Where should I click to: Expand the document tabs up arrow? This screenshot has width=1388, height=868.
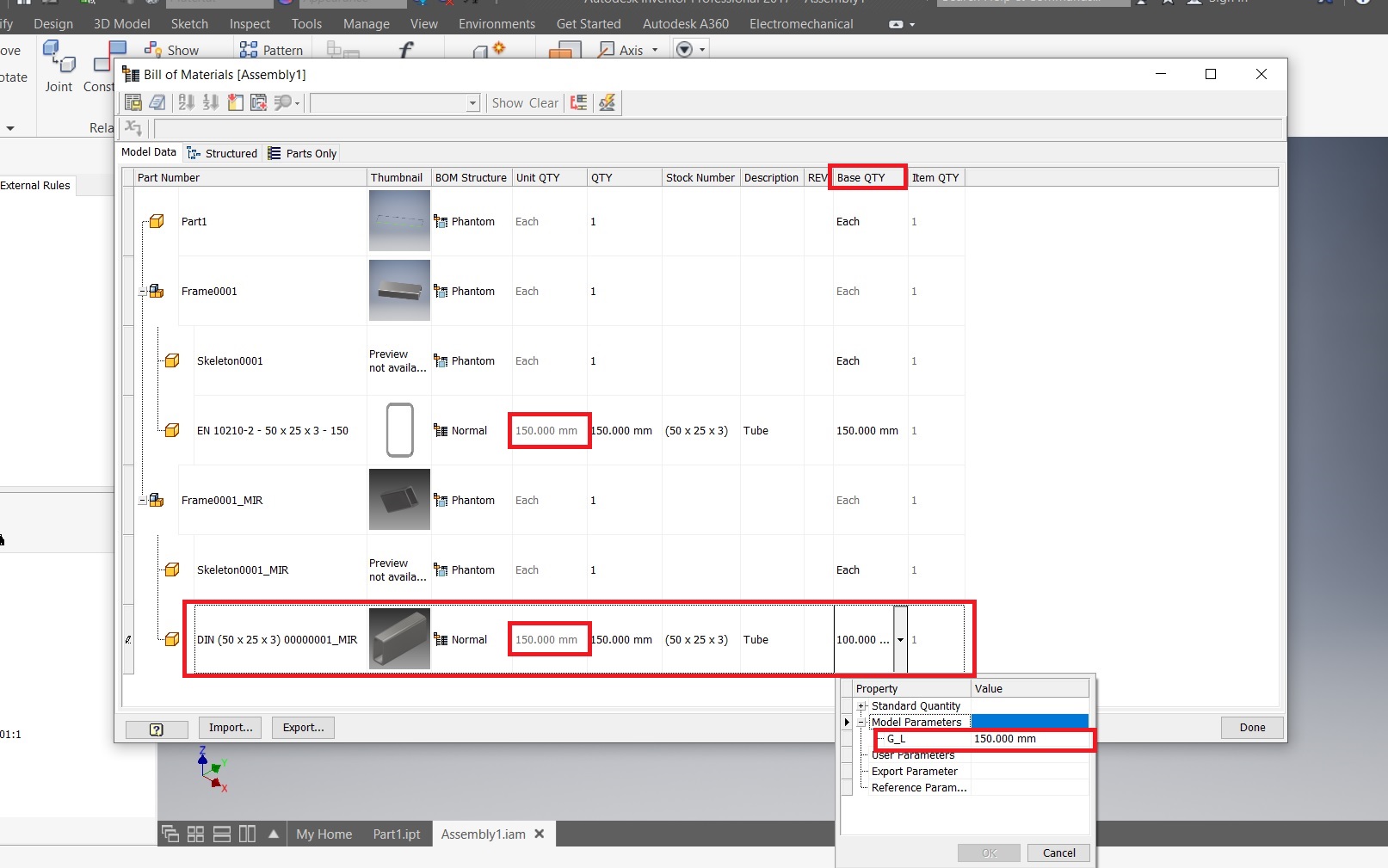coord(274,834)
